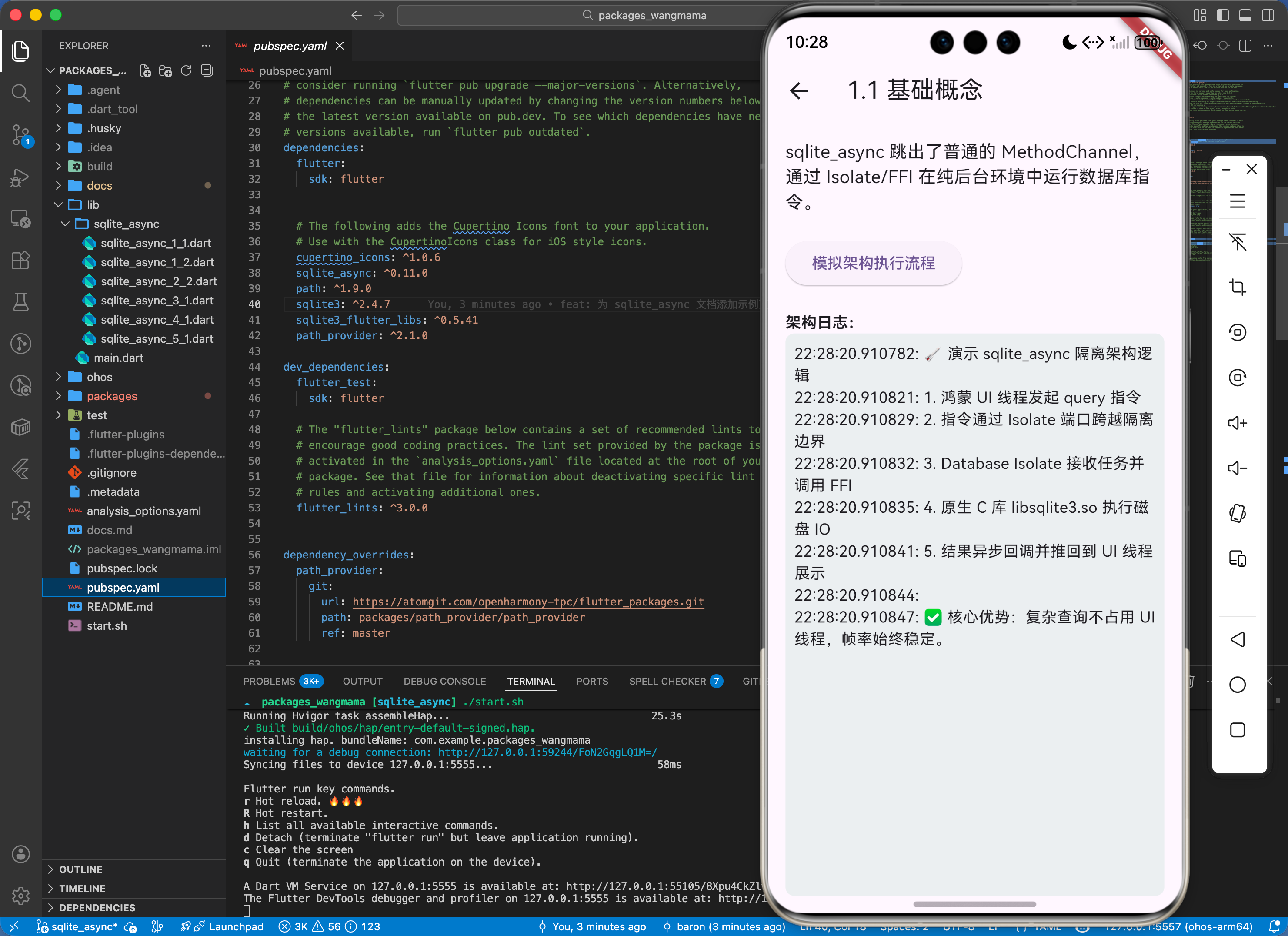Expand the docs folder
This screenshot has height=936, width=1288.
tap(100, 186)
